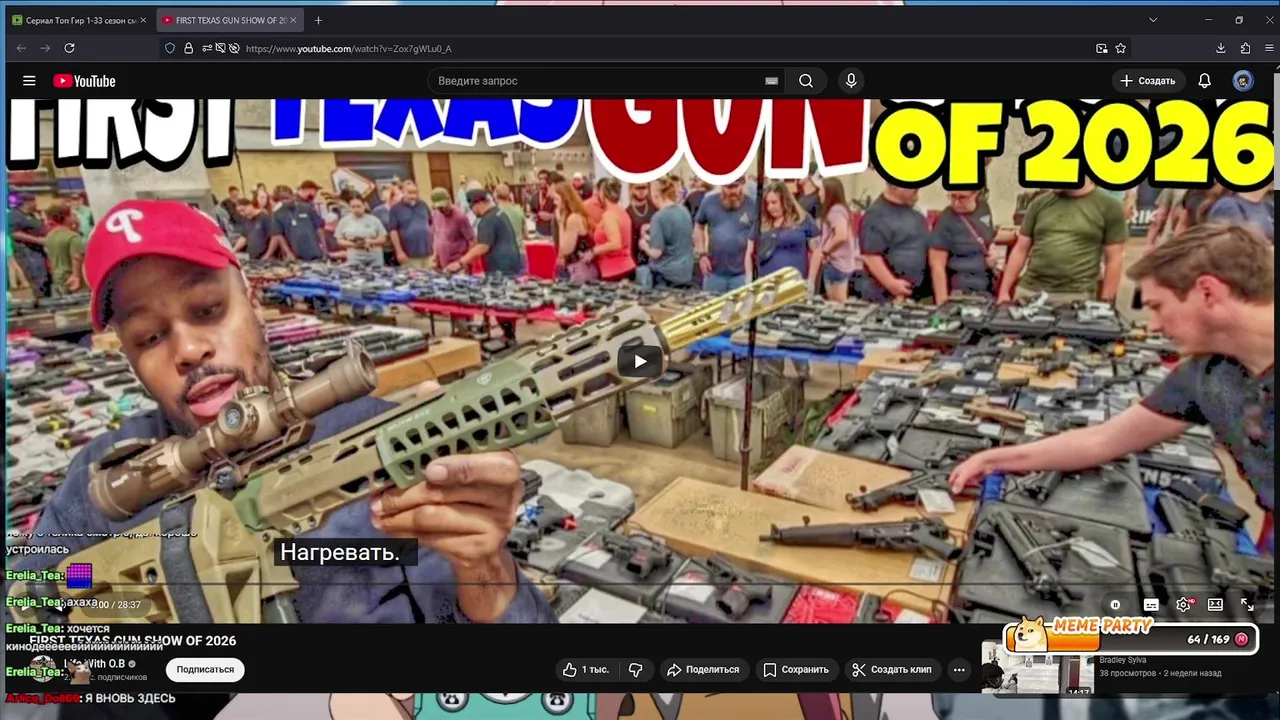Go forward in browser history
The width and height of the screenshot is (1280, 720).
(x=45, y=48)
